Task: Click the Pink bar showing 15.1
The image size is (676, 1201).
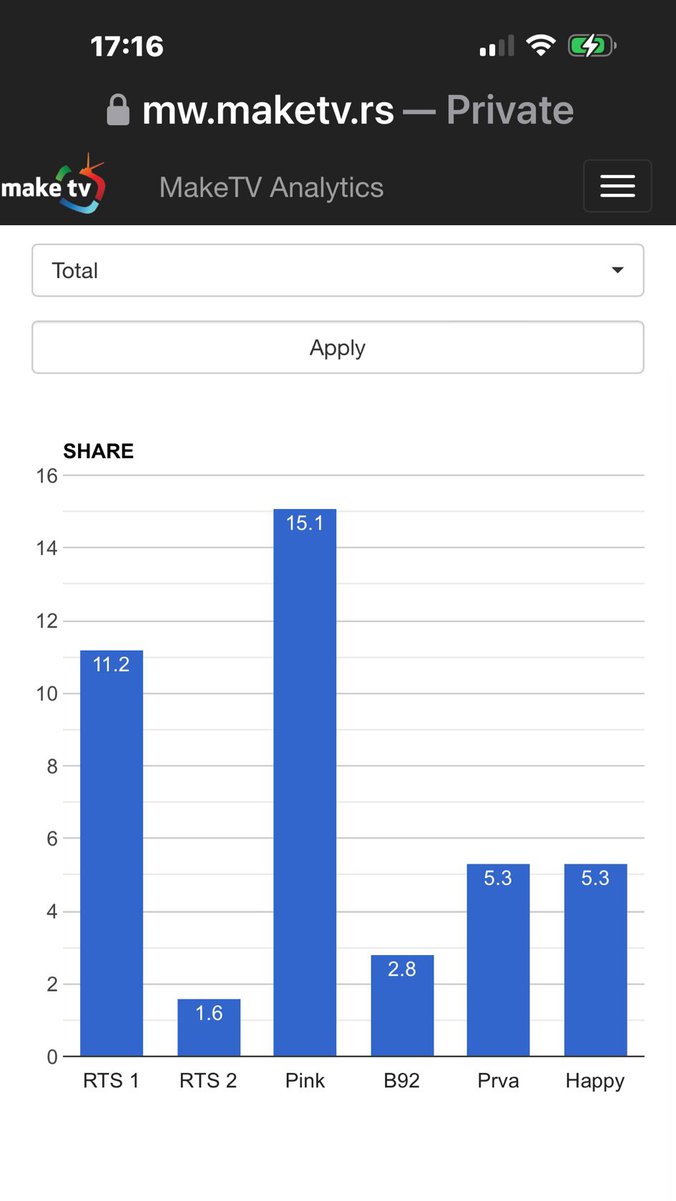Action: [x=305, y=782]
